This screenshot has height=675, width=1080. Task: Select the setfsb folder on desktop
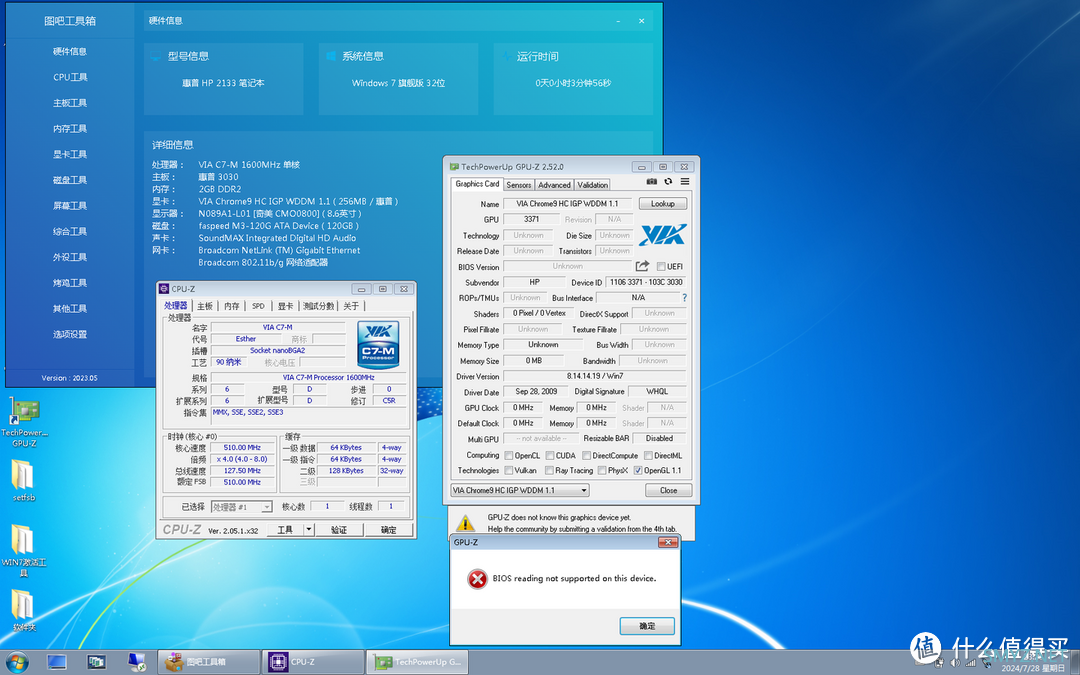click(23, 480)
